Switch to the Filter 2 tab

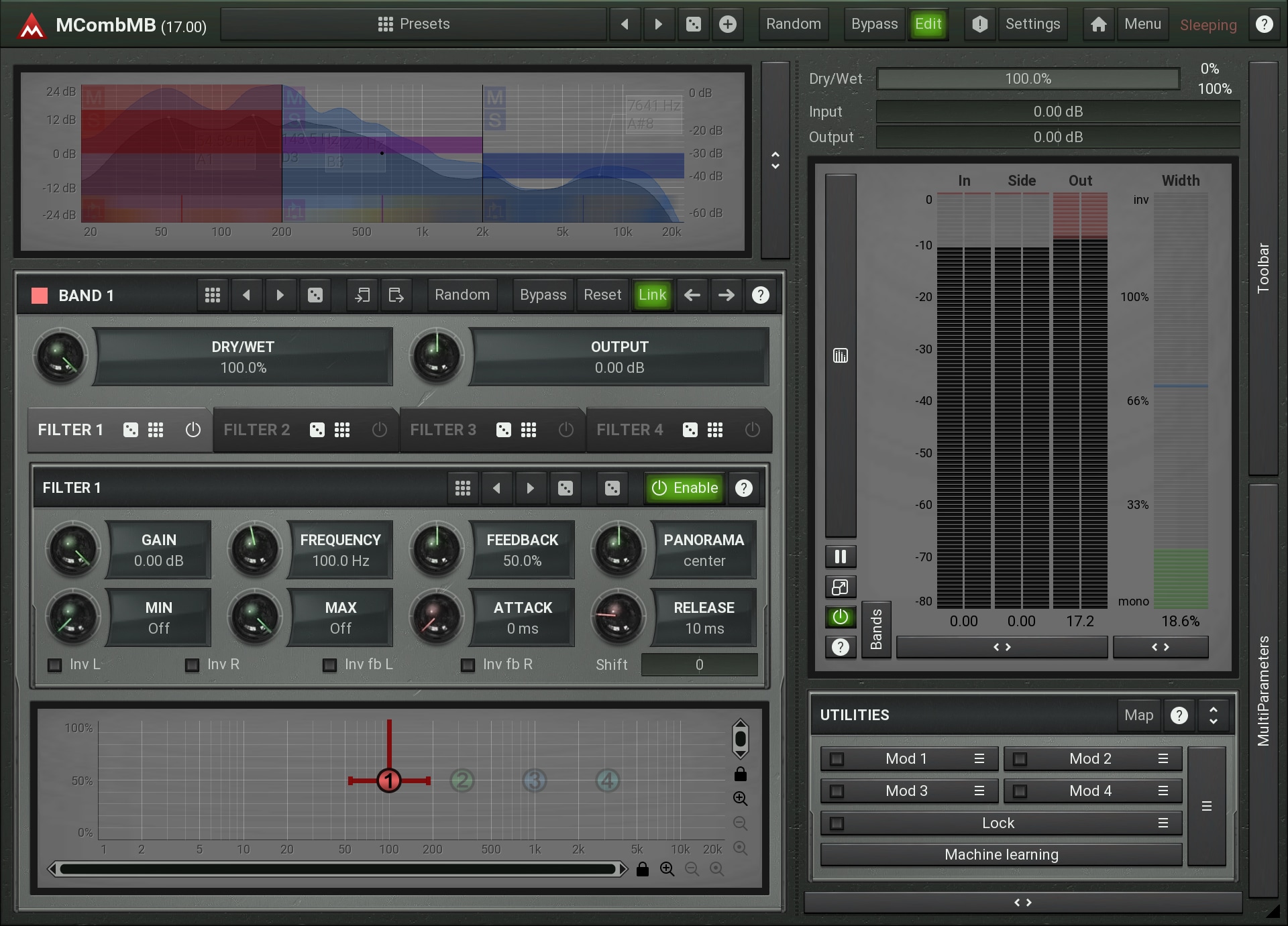tap(257, 430)
